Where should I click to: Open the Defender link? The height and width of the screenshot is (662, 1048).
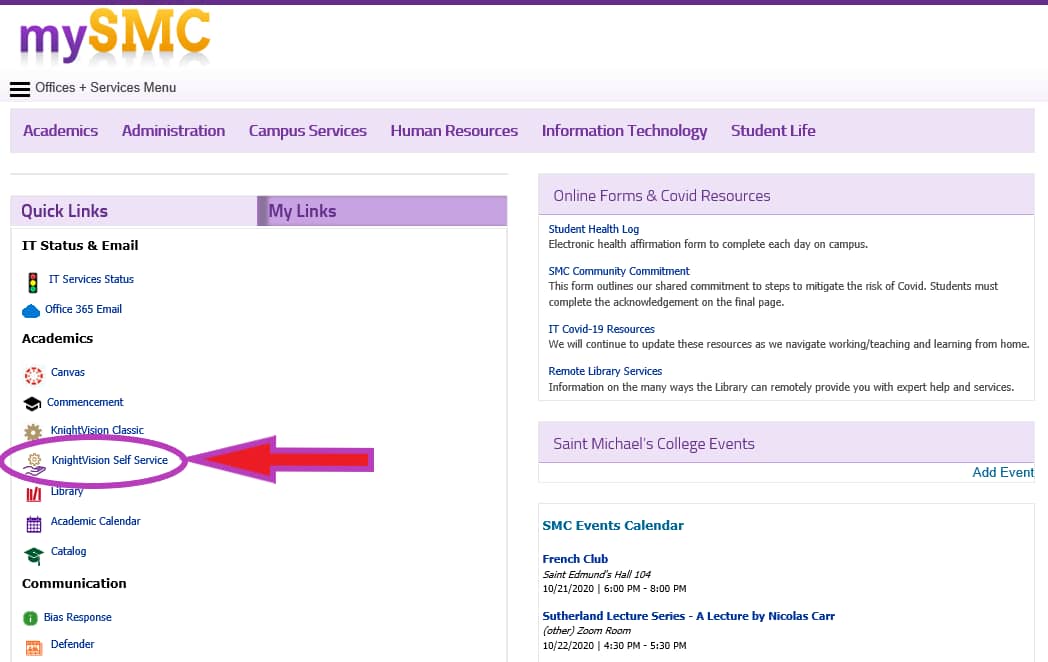[x=72, y=645]
